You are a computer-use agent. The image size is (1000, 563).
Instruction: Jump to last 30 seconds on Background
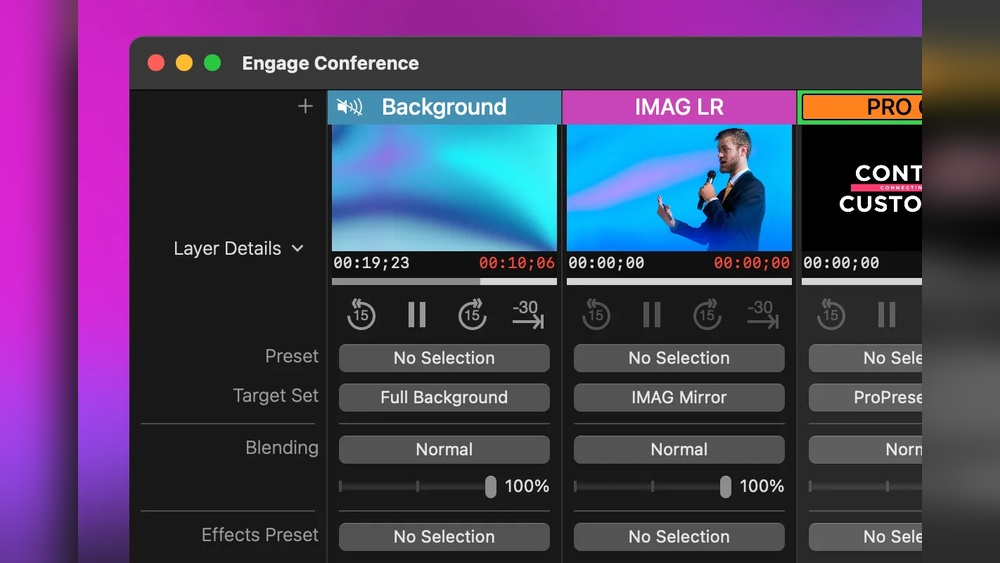527,315
